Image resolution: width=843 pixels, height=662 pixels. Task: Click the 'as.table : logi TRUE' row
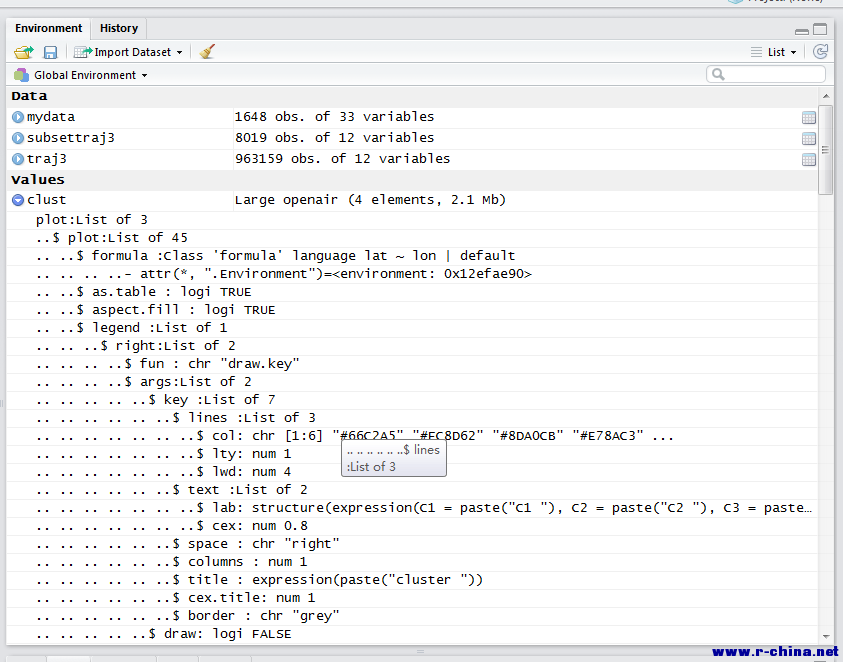pos(412,292)
